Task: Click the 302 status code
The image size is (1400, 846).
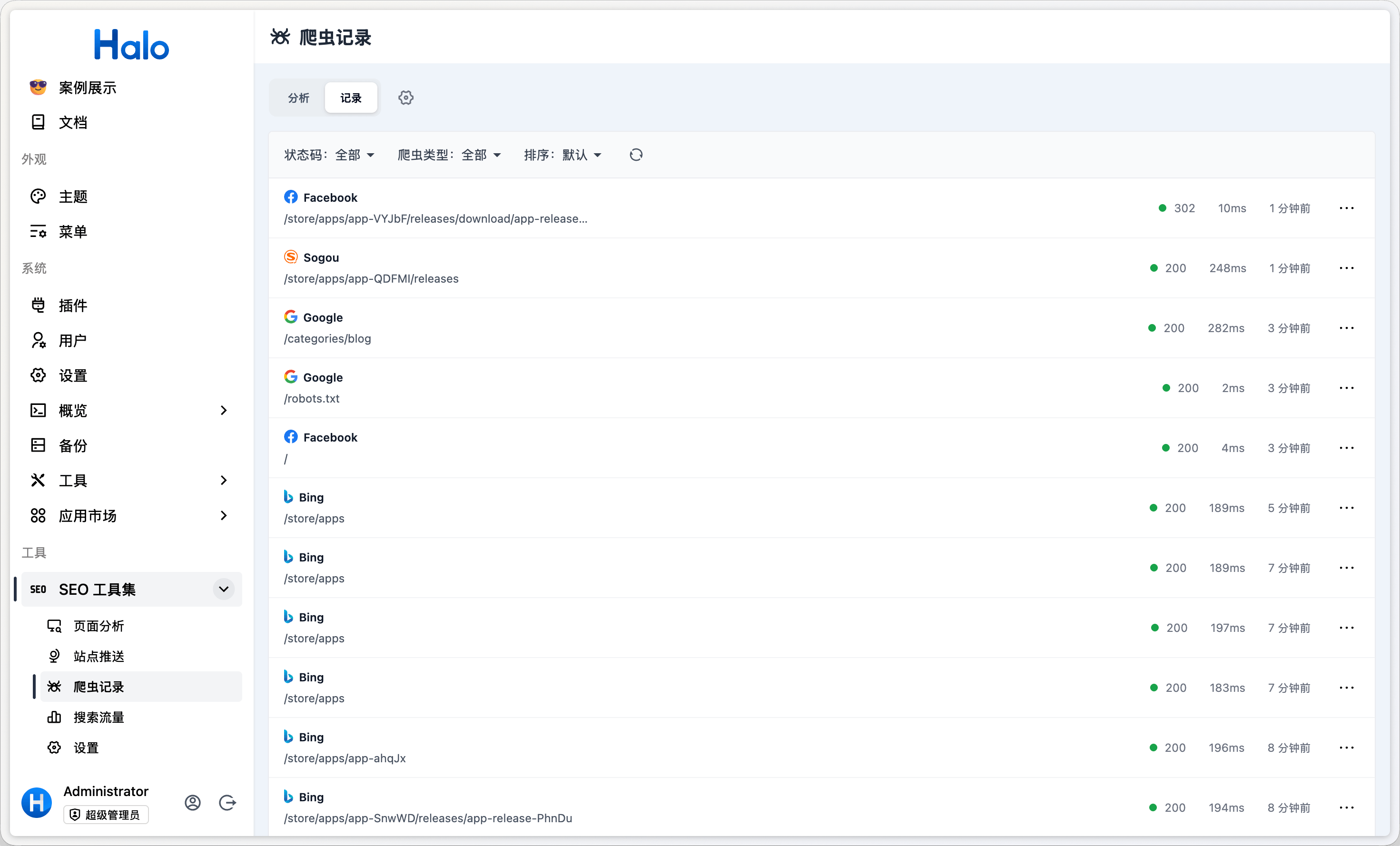Action: point(1184,208)
